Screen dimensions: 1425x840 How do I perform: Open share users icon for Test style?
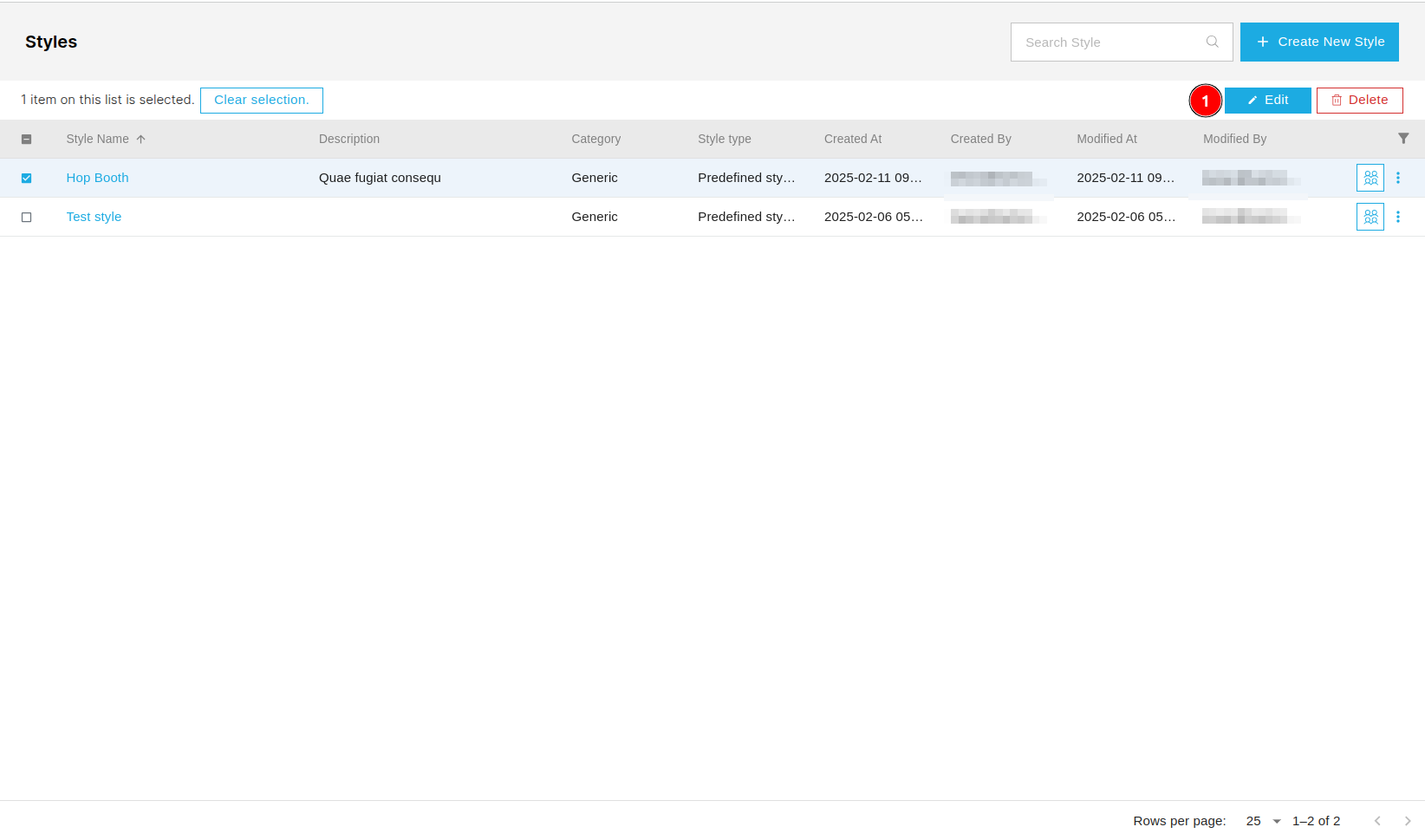(1370, 217)
